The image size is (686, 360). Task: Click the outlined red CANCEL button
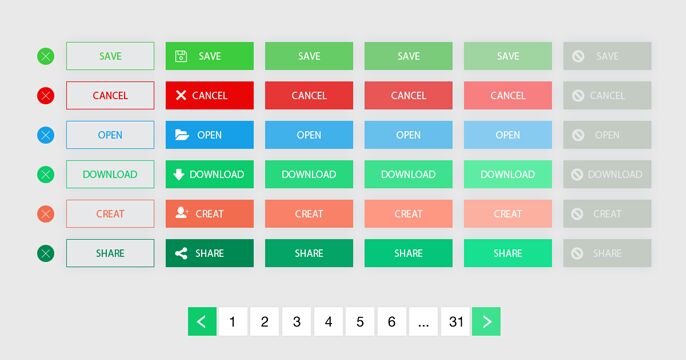[110, 95]
